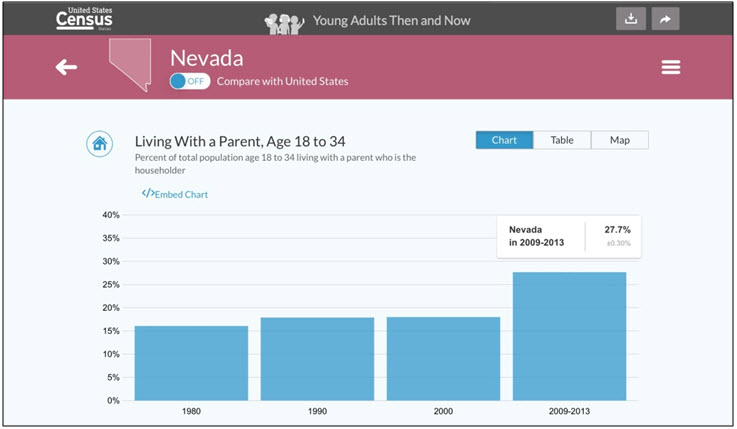Select the Chart view tab
Image resolution: width=737 pixels, height=429 pixels.
pyautogui.click(x=504, y=140)
